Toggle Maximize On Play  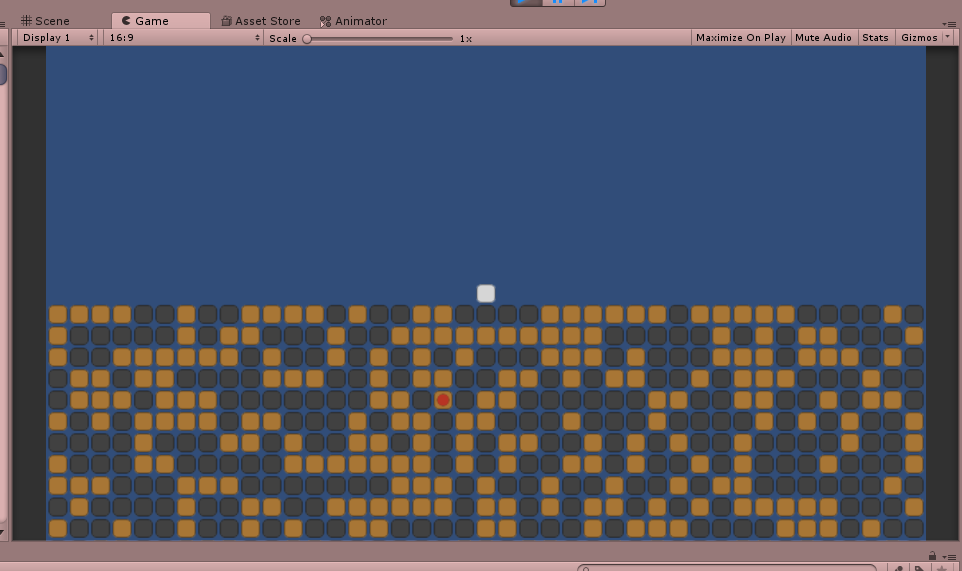point(741,37)
